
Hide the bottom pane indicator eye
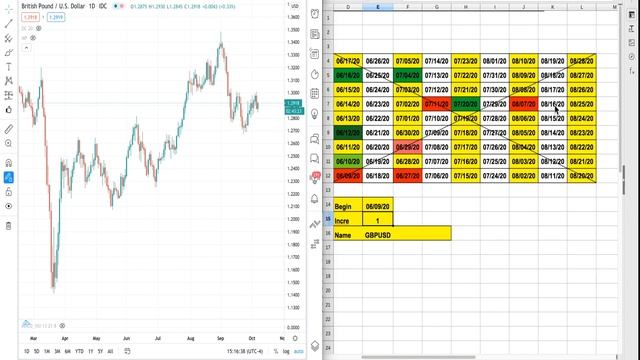[x=62, y=326]
